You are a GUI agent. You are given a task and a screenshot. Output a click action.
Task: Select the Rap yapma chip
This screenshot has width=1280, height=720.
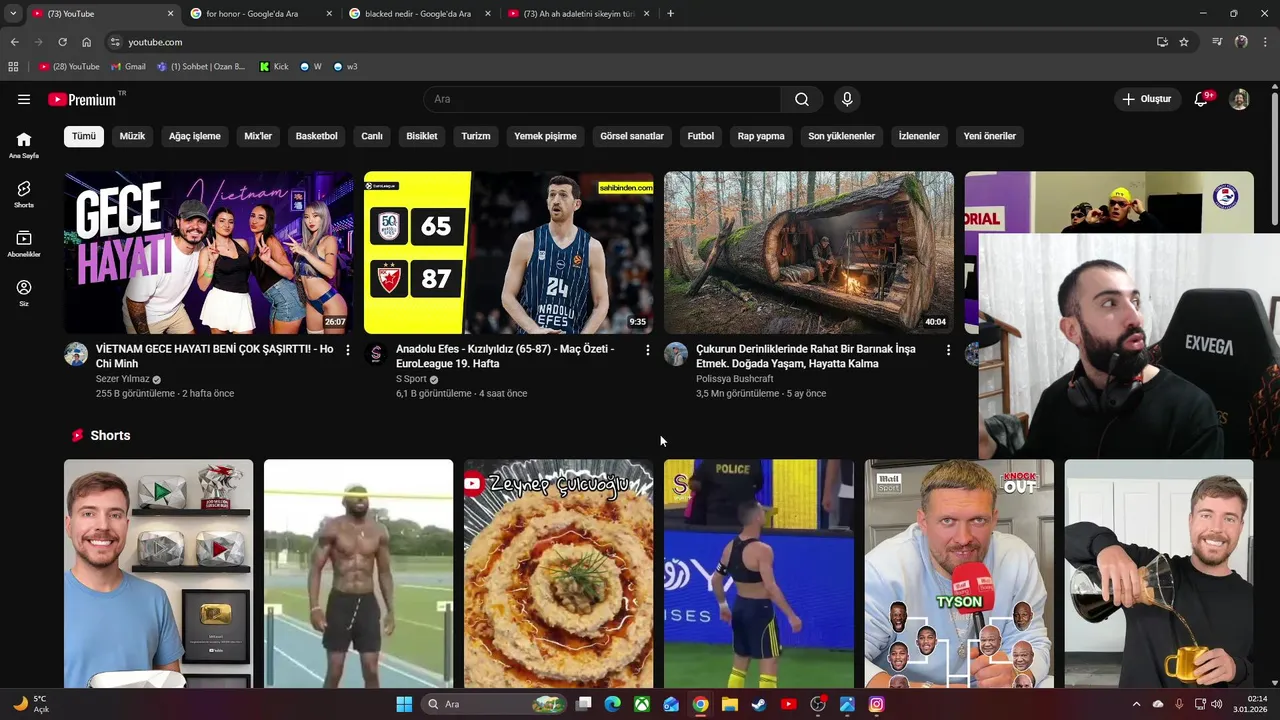761,136
